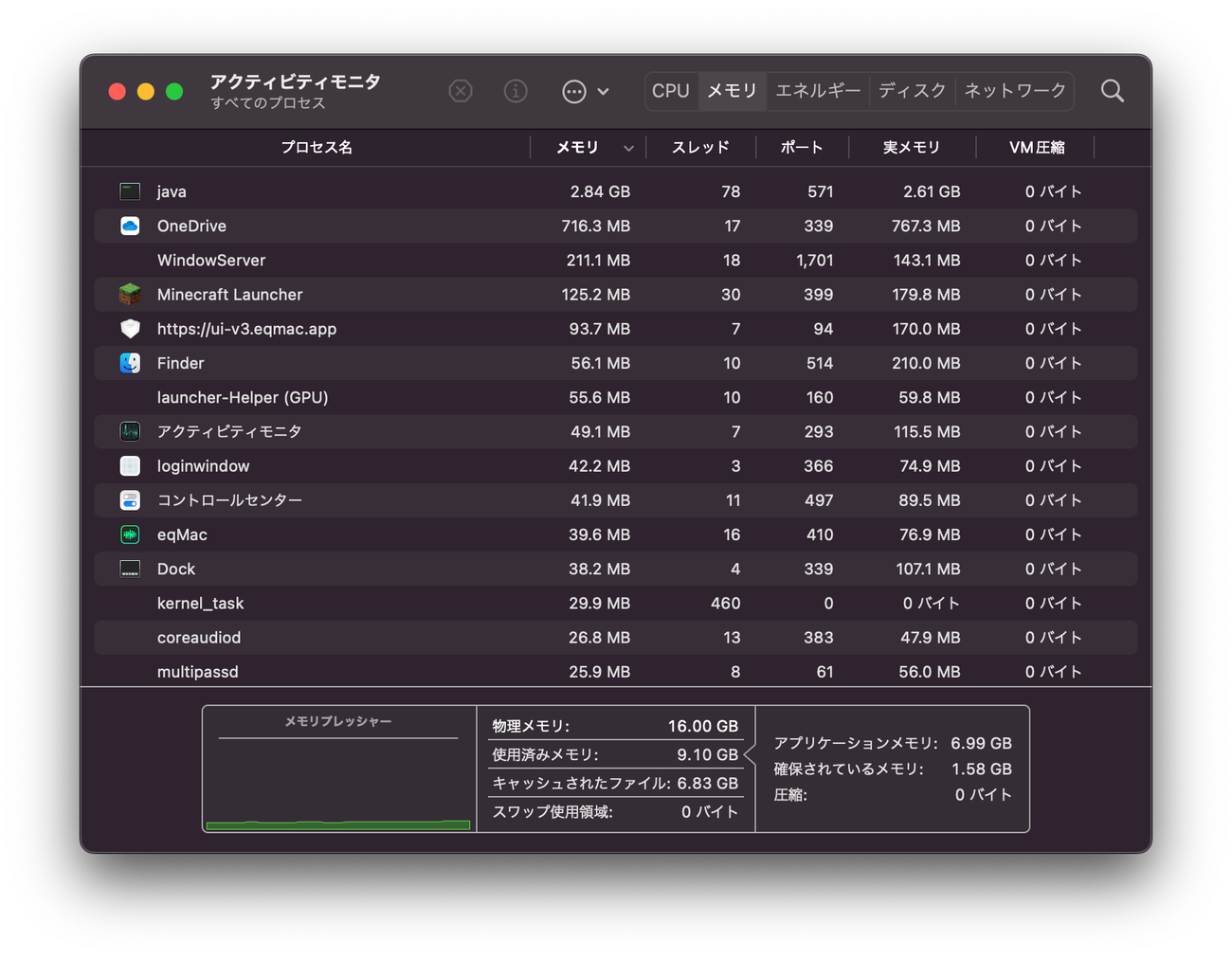
Task: Click the Finder face icon
Action: coord(130,363)
